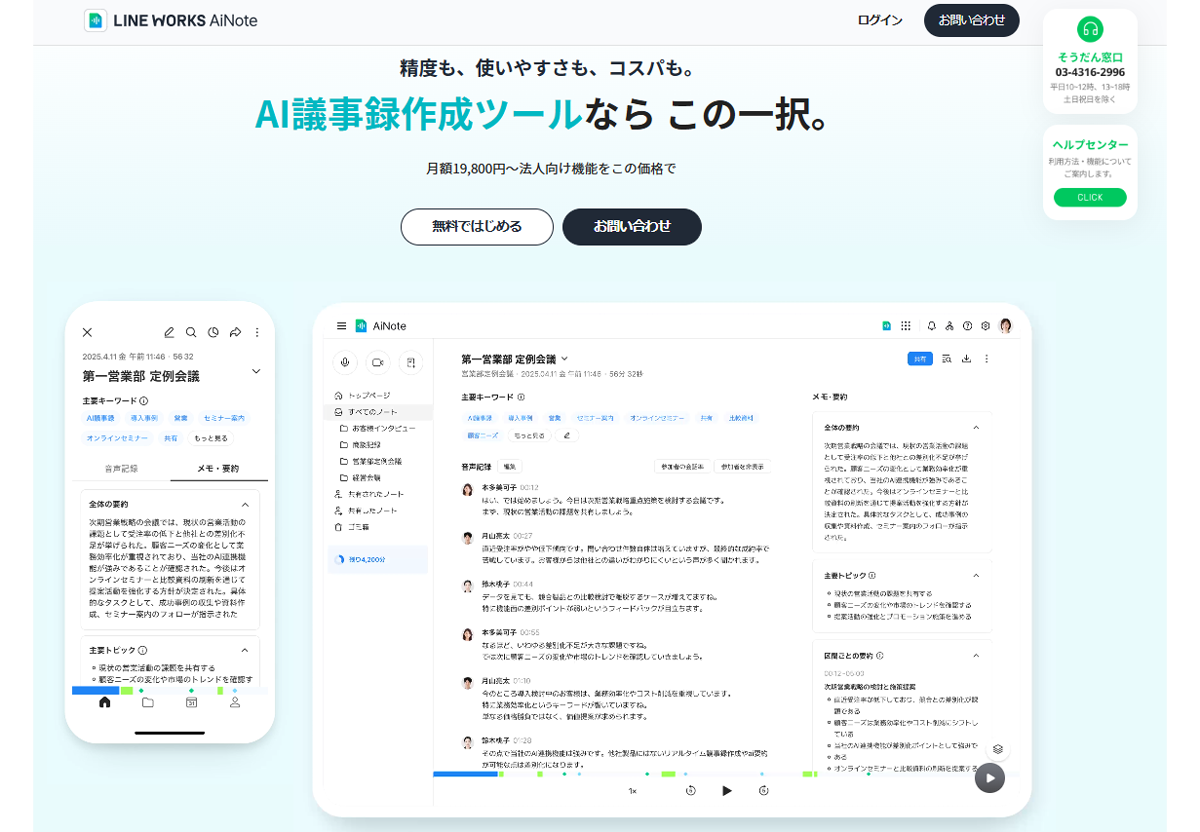Viewport: 1200px width, 832px height.
Task: Open the 第一営業部 定例会議 title dropdown
Action: pos(566,358)
